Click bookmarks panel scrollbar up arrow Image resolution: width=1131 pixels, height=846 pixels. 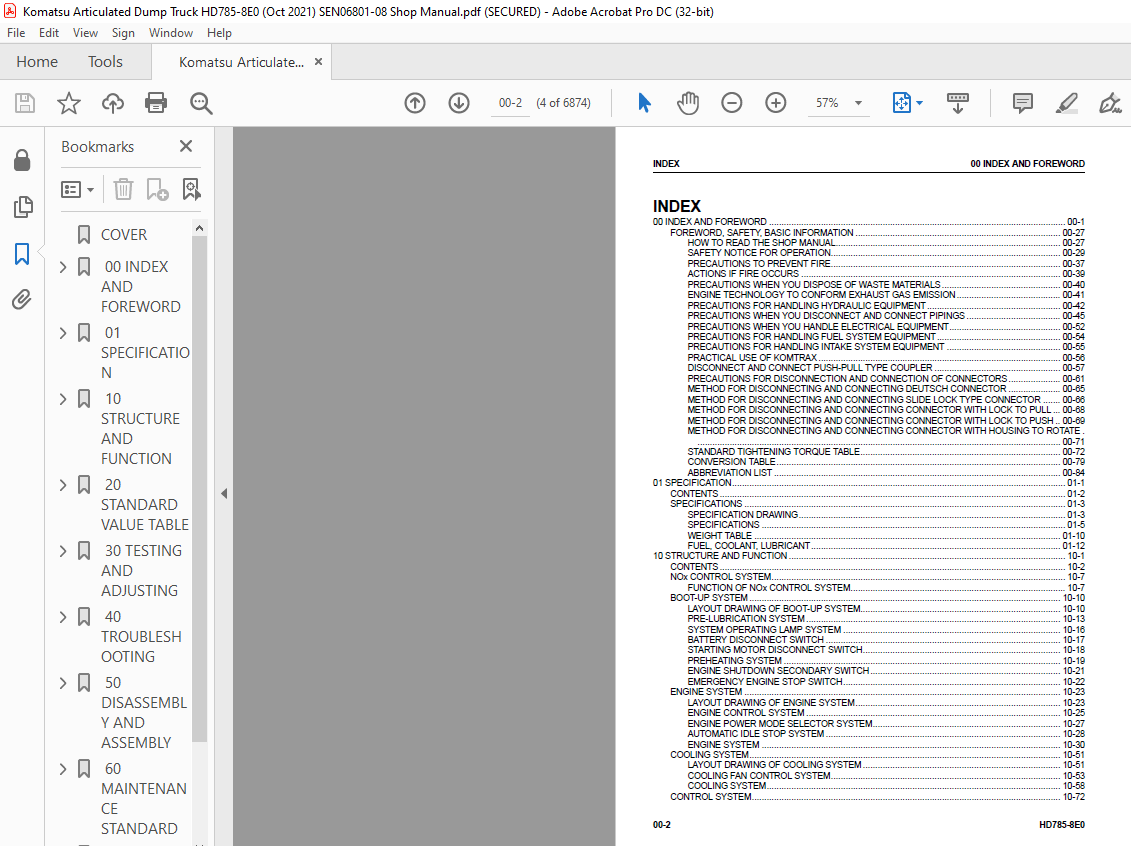(x=200, y=228)
